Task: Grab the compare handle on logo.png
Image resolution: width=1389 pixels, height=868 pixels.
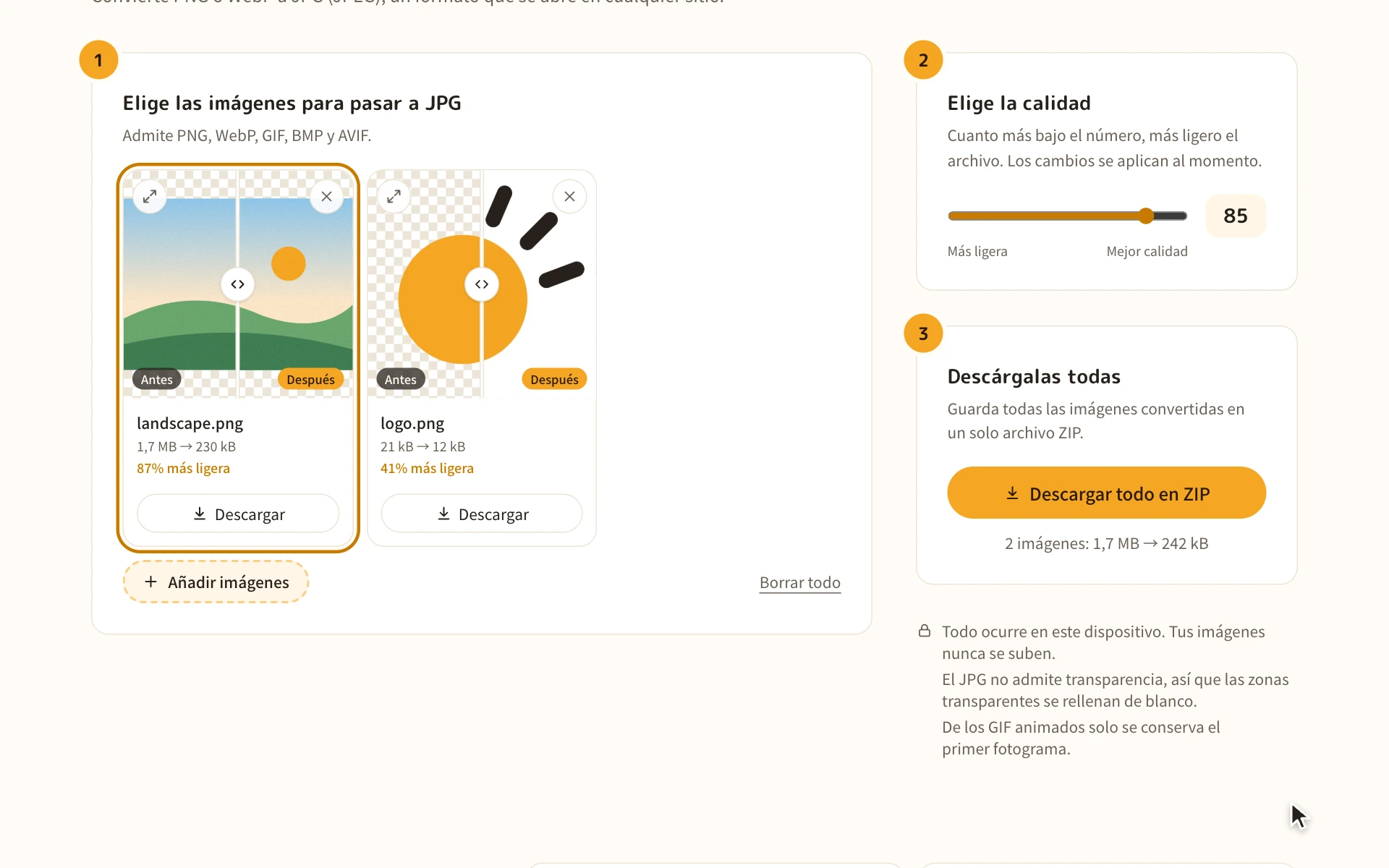Action: tap(482, 284)
